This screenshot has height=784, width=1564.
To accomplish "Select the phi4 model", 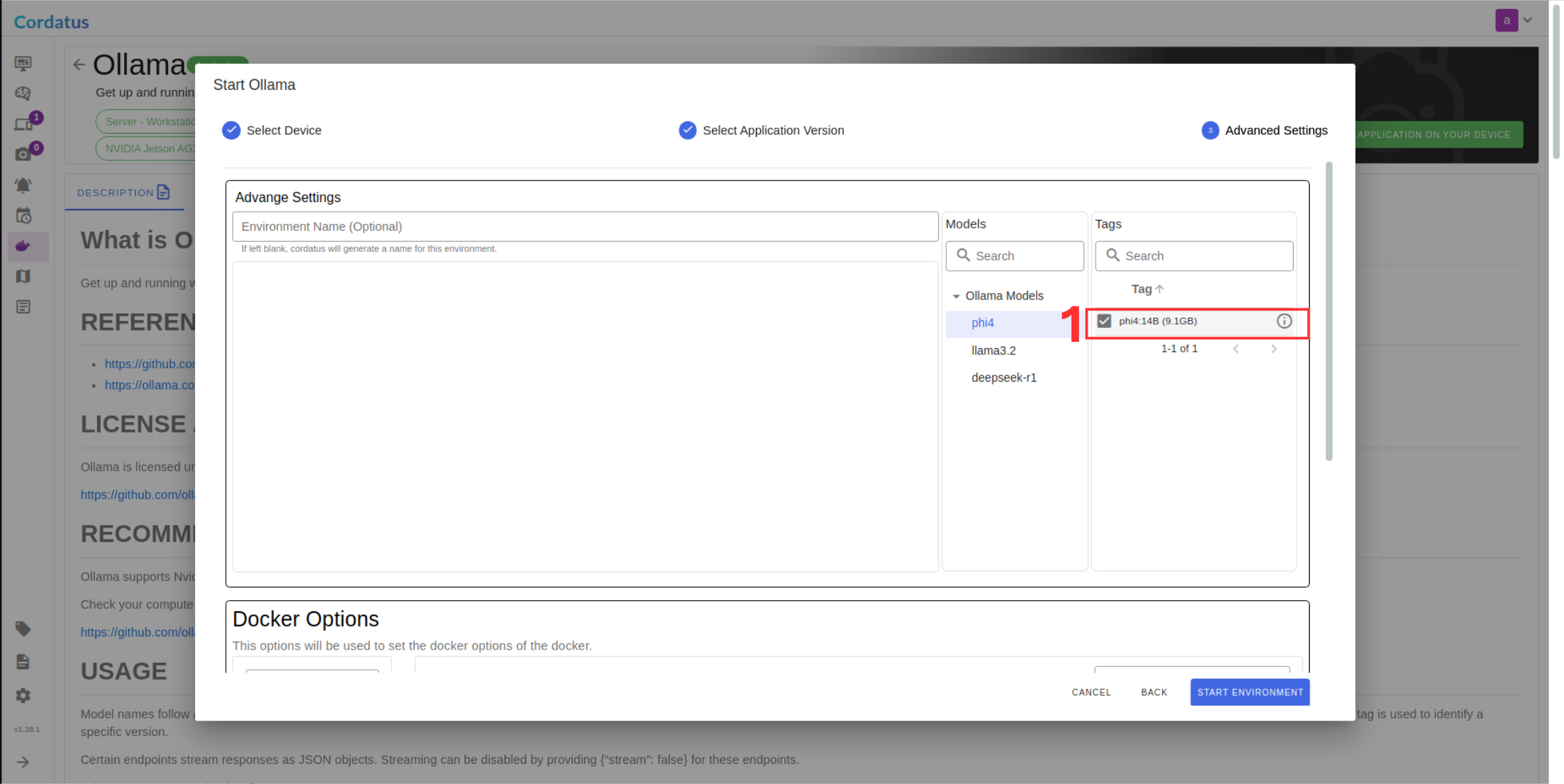I will pyautogui.click(x=982, y=323).
